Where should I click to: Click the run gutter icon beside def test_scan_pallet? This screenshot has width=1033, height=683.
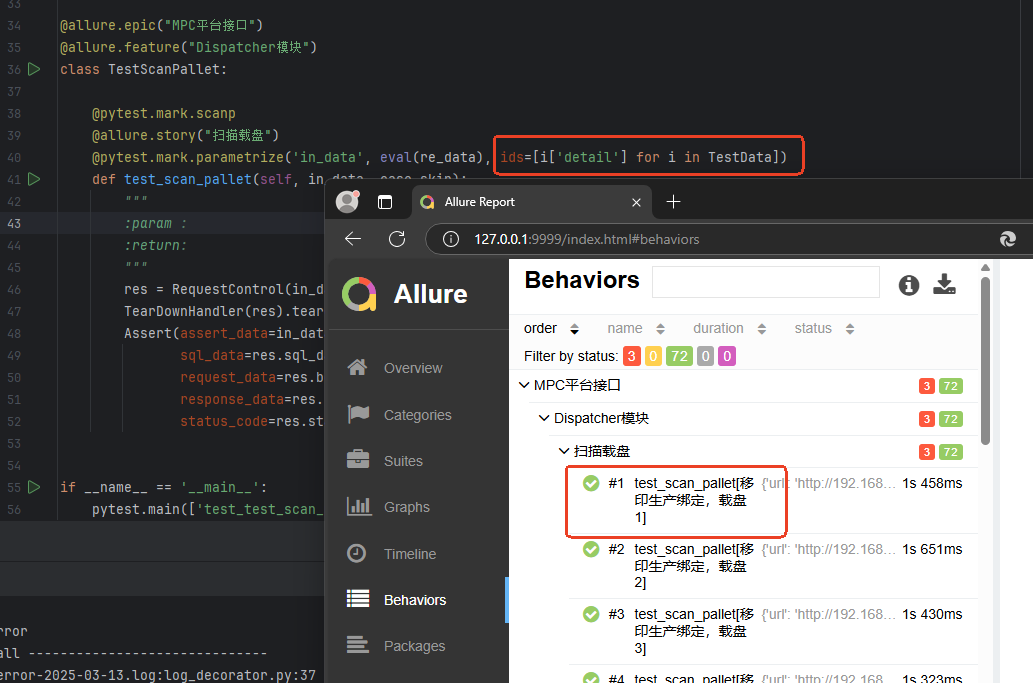coord(34,179)
